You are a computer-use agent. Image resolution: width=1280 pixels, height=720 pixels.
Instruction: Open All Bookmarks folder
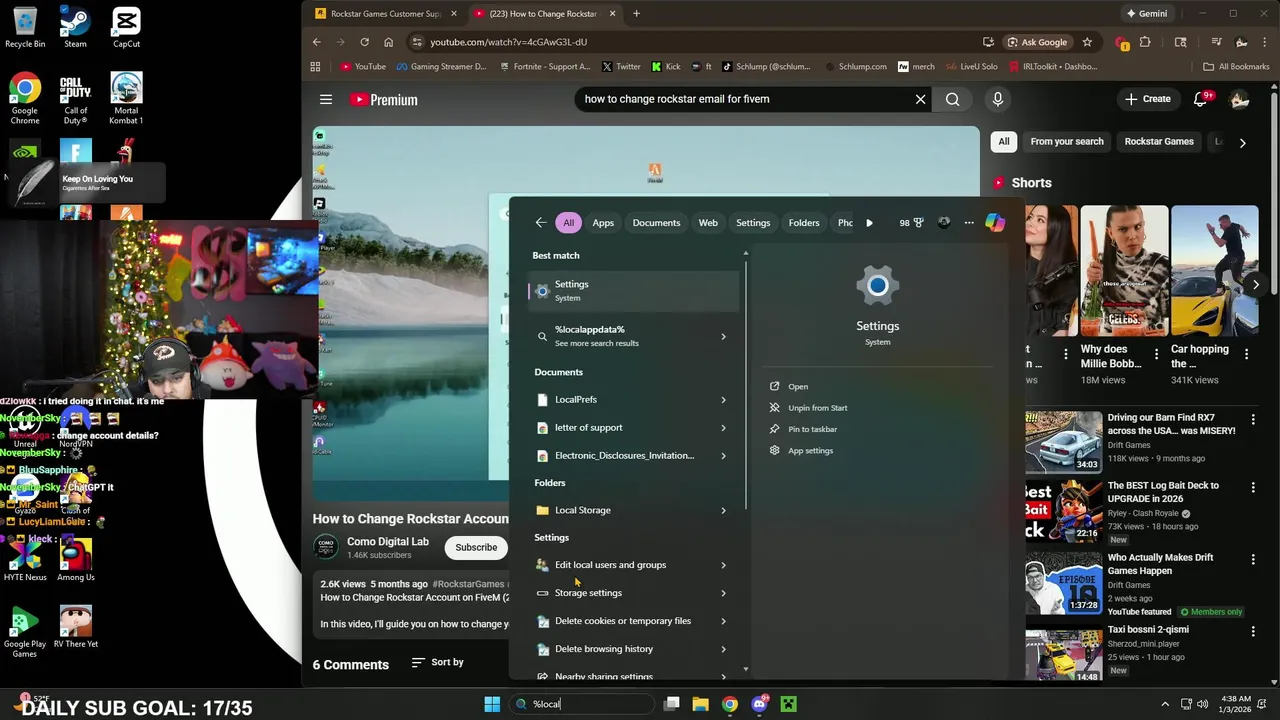1236,67
